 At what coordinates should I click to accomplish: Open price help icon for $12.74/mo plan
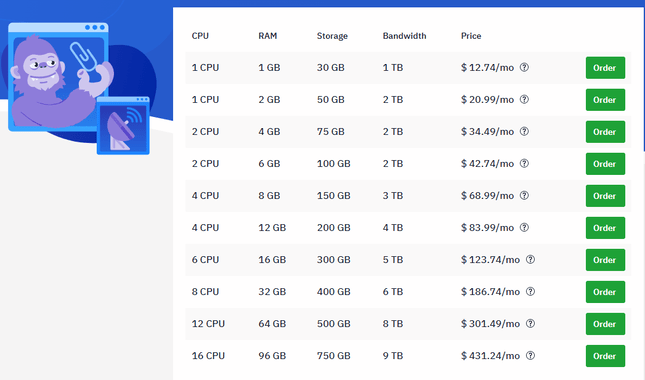(524, 67)
